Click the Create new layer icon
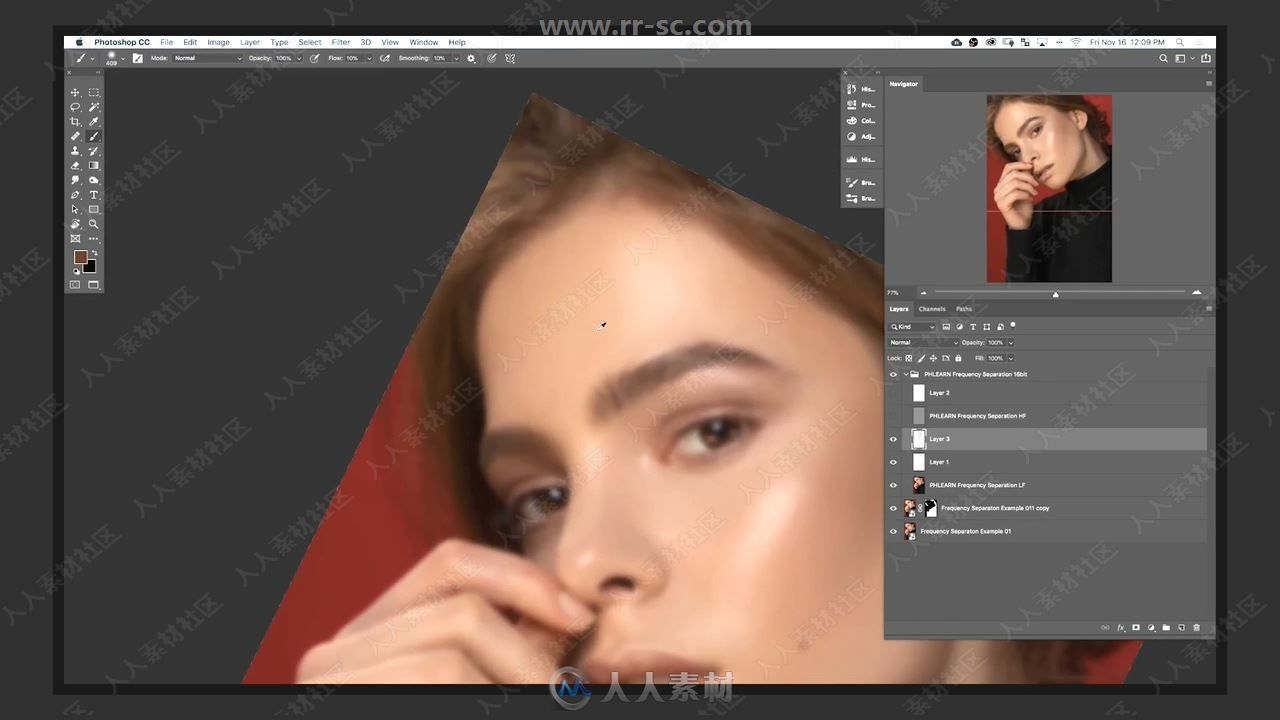Viewport: 1280px width, 720px height. click(1181, 628)
